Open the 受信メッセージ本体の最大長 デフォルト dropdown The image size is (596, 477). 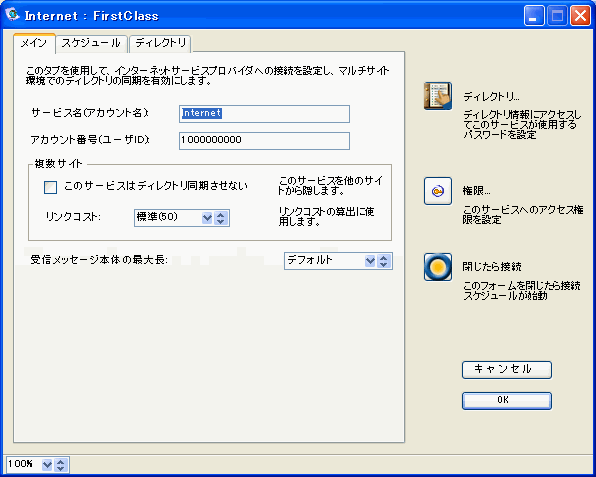pyautogui.click(x=370, y=261)
